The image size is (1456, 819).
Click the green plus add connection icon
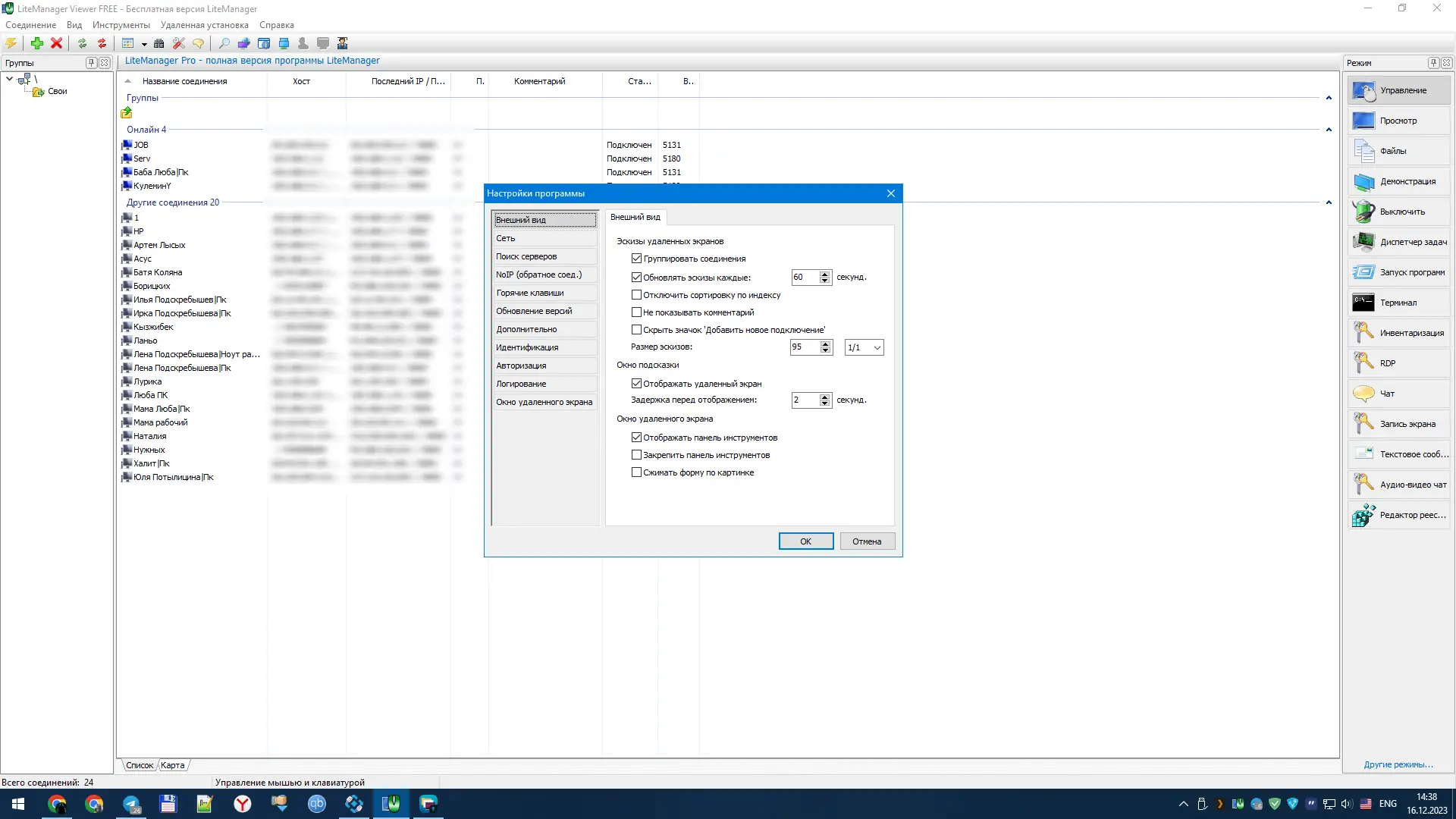tap(36, 43)
